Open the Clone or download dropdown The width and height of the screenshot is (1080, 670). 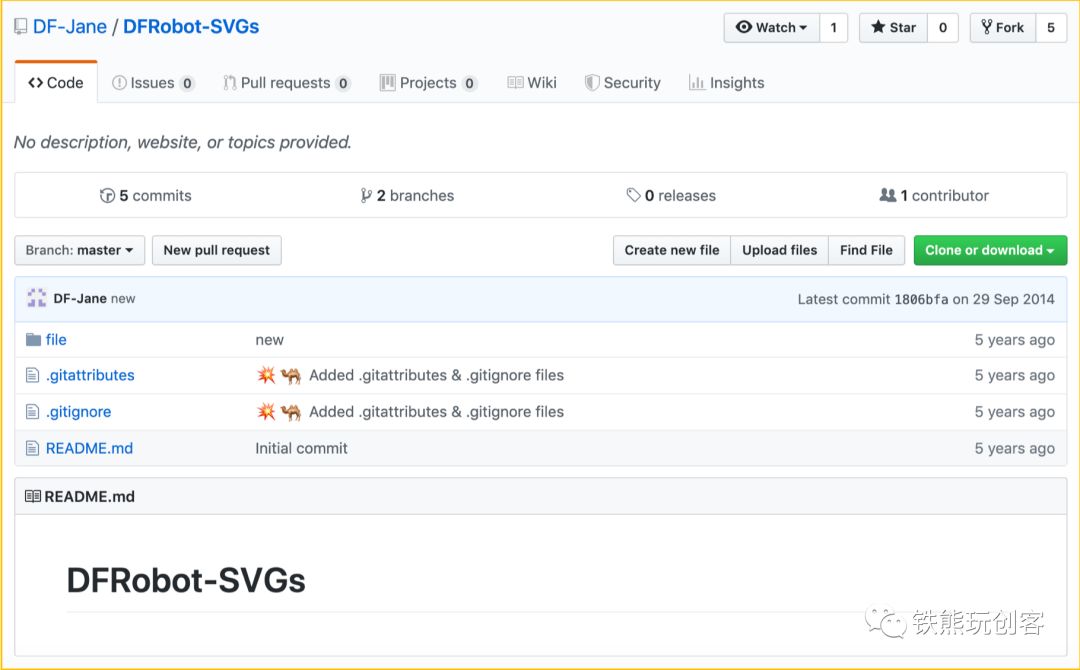coord(990,250)
